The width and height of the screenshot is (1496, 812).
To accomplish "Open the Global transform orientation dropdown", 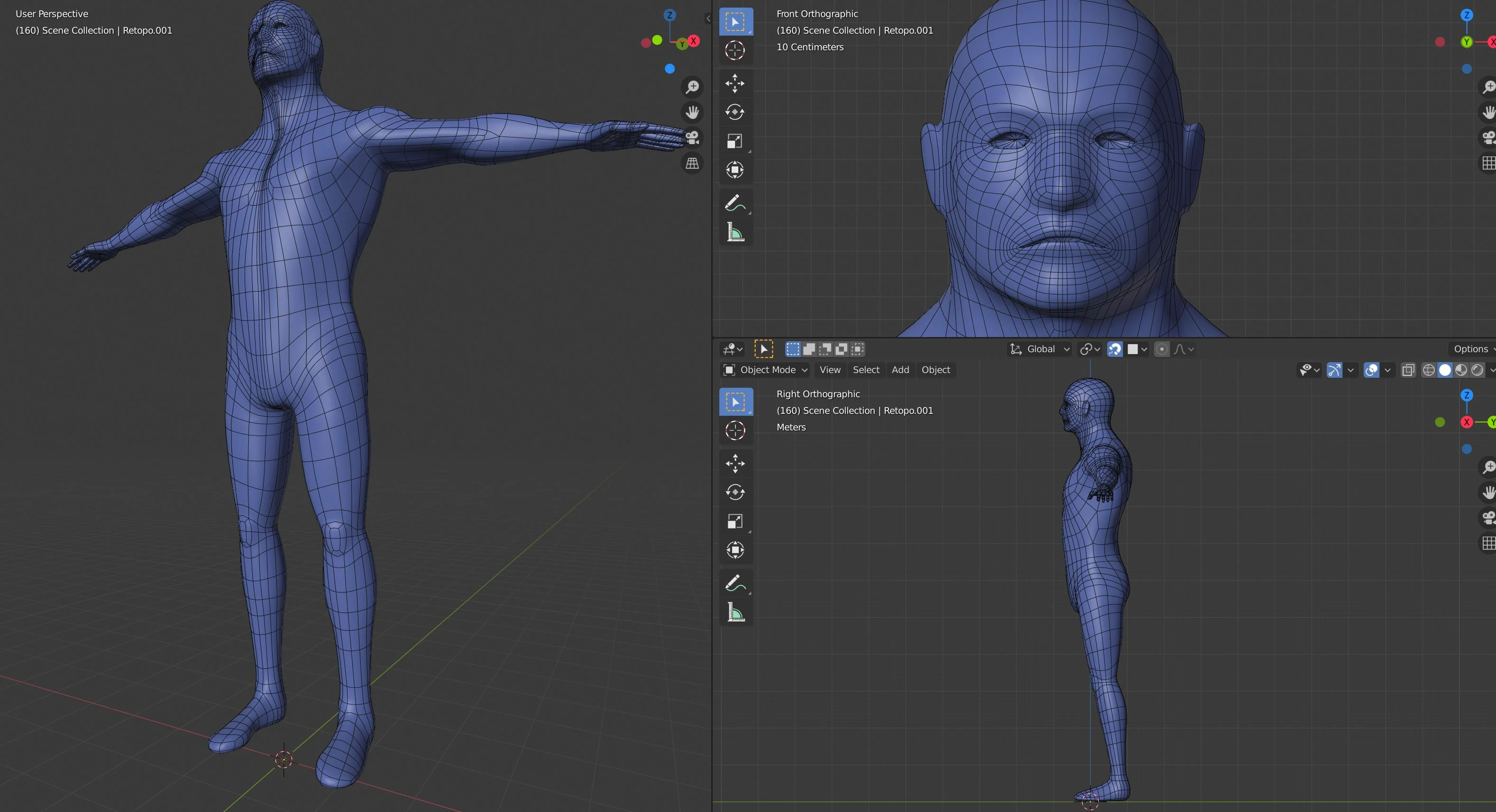I will (1039, 349).
